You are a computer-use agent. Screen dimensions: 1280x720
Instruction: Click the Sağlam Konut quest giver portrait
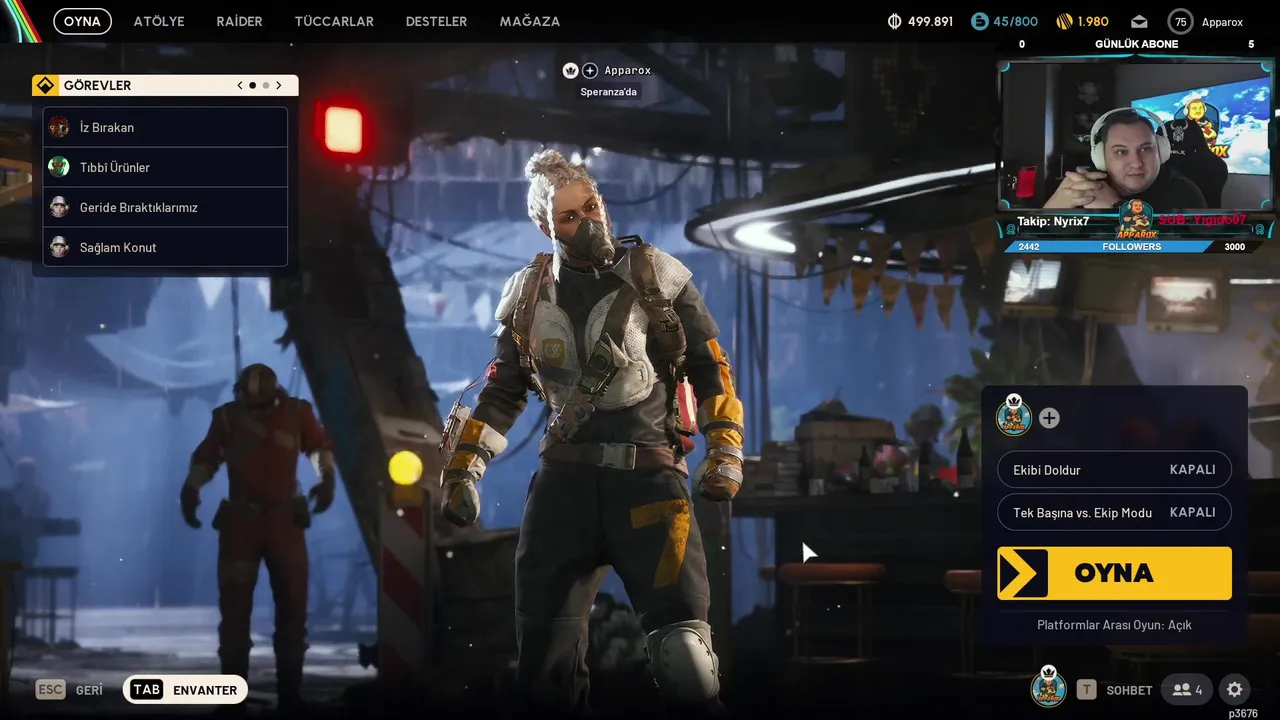point(59,247)
